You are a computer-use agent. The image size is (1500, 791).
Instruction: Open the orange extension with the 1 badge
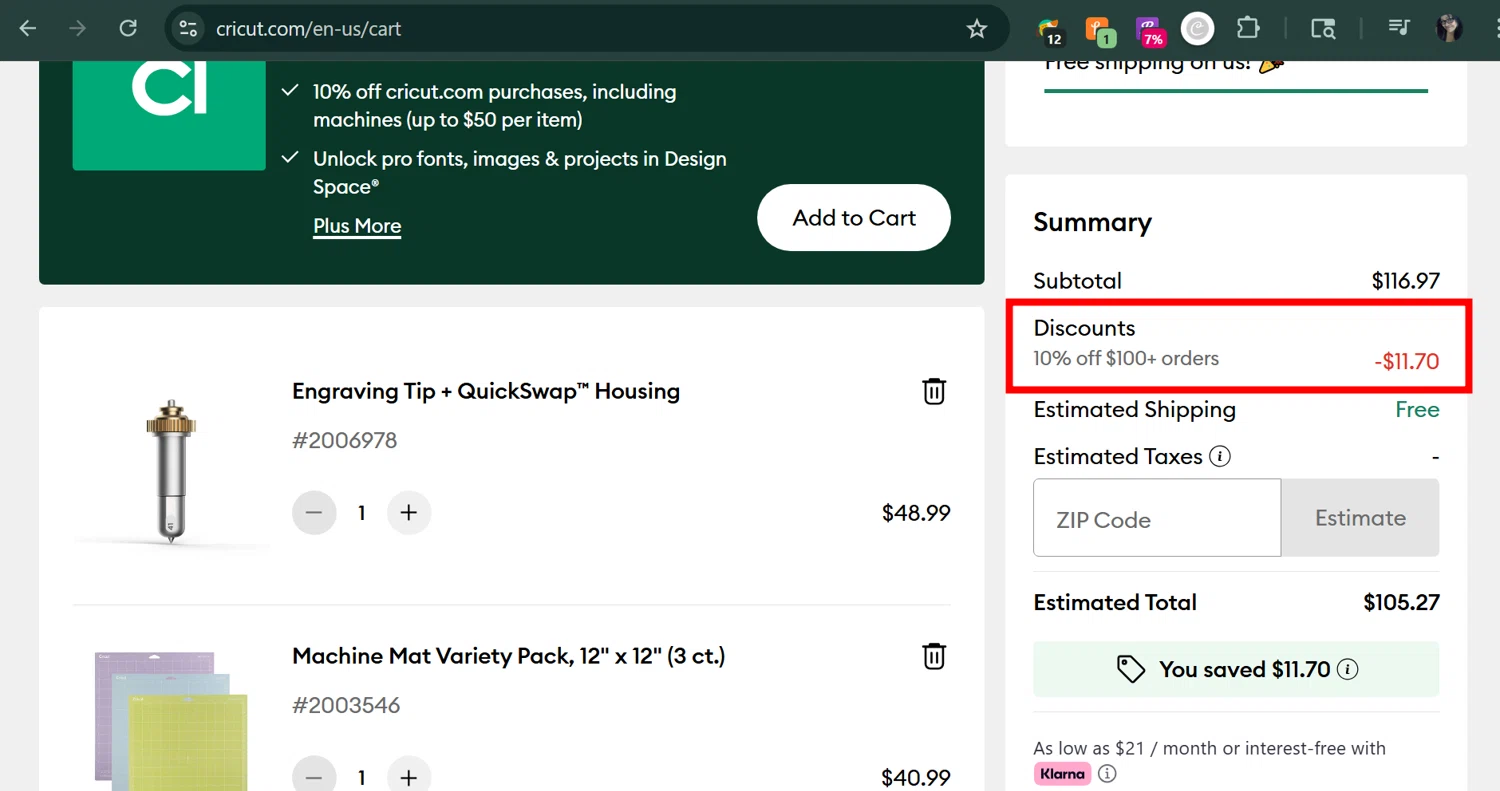(x=1099, y=30)
